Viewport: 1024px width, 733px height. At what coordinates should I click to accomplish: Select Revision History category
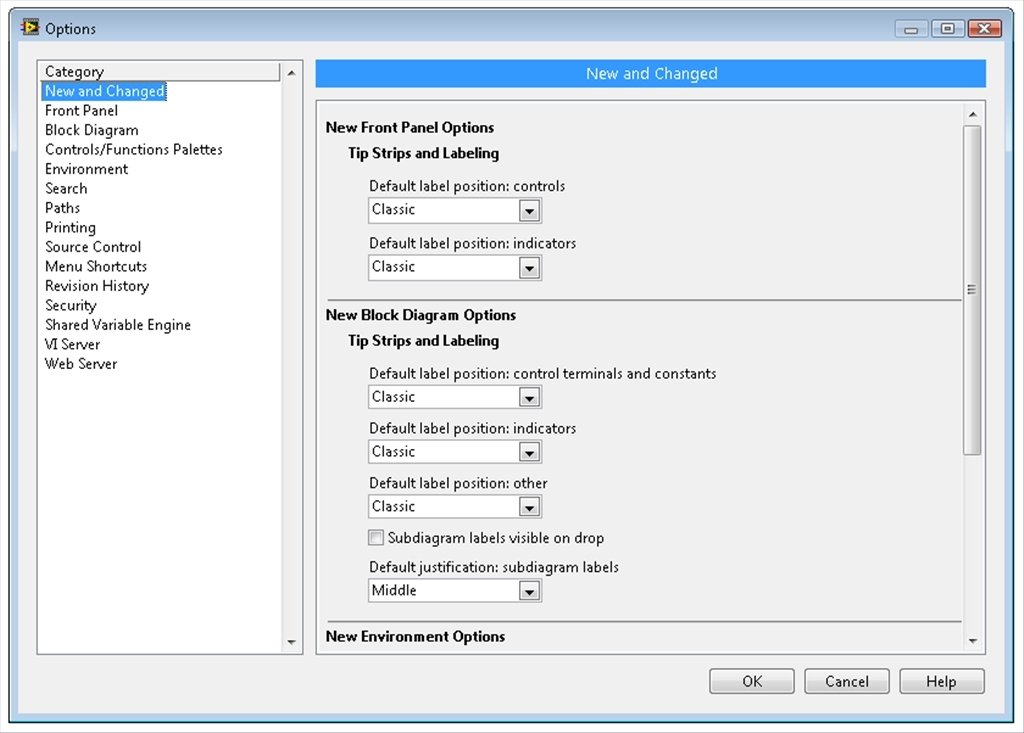tap(97, 286)
